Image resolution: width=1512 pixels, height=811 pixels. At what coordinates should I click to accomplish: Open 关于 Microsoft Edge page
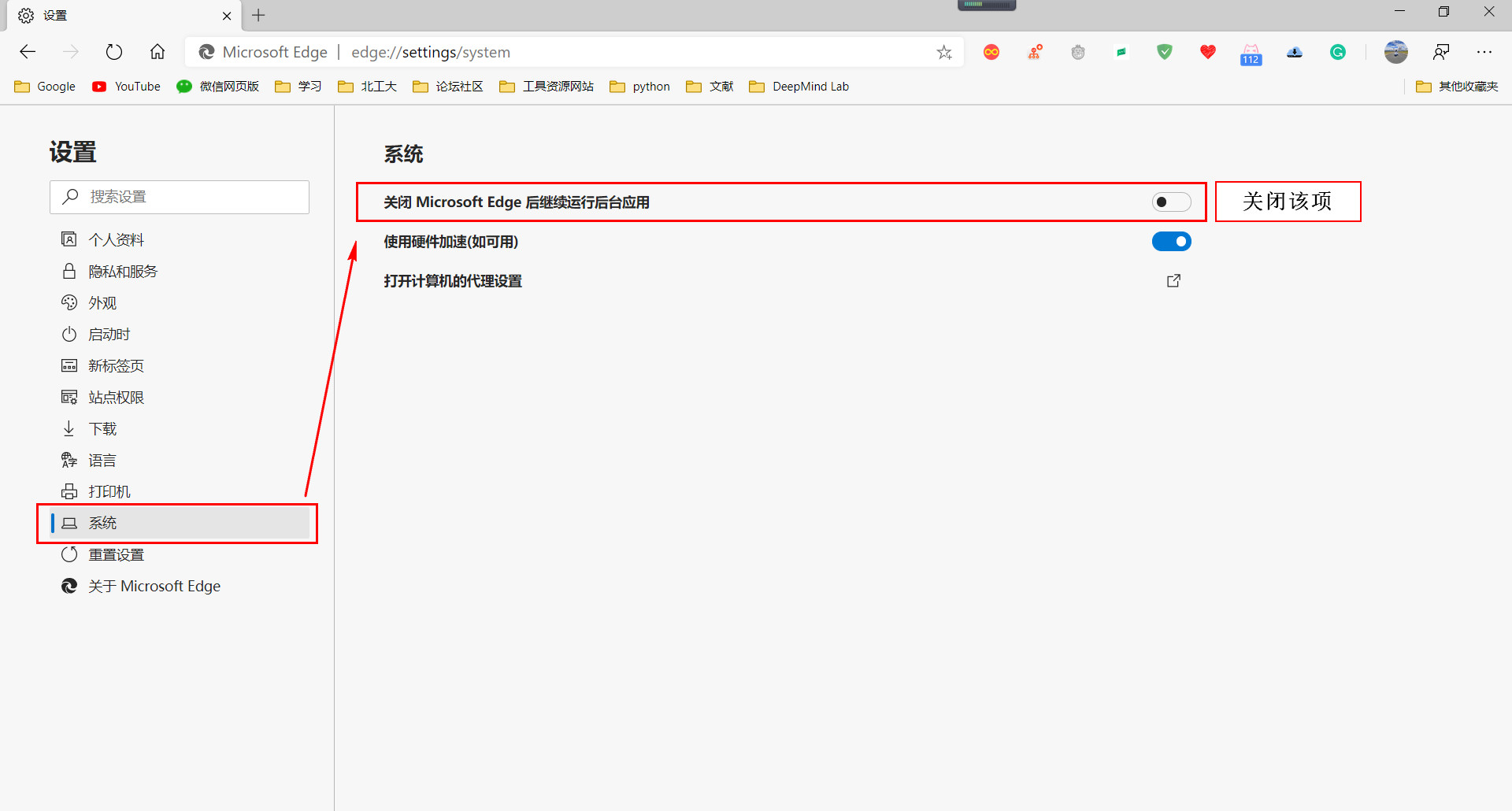180,586
